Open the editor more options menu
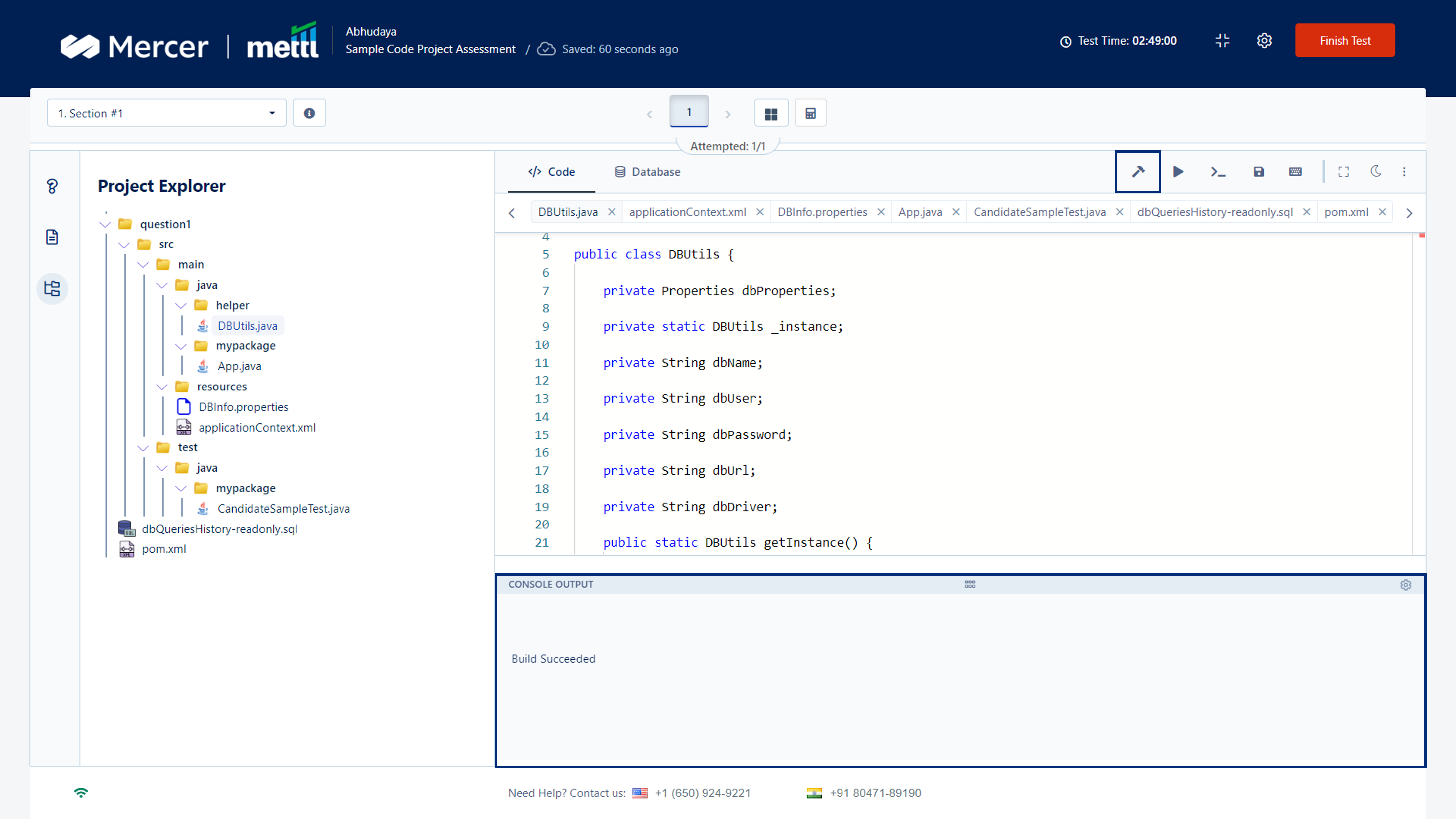1456x819 pixels. pyautogui.click(x=1404, y=172)
